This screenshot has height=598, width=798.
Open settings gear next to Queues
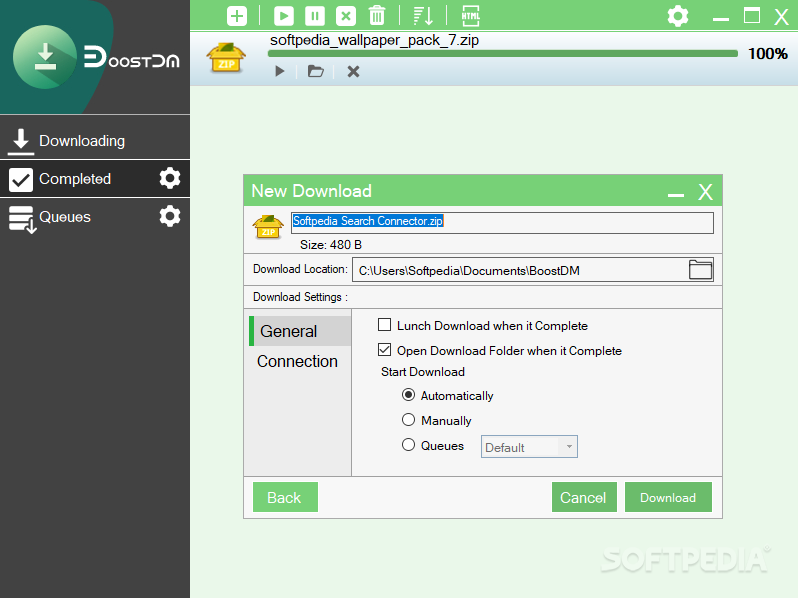[169, 216]
